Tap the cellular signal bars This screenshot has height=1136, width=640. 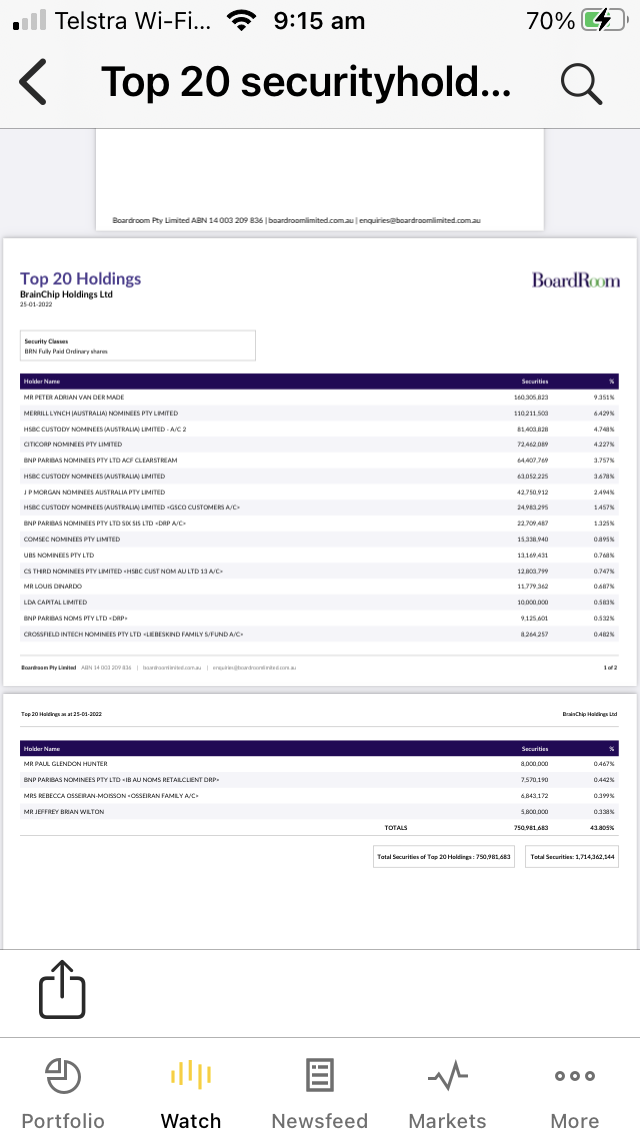[x=29, y=20]
